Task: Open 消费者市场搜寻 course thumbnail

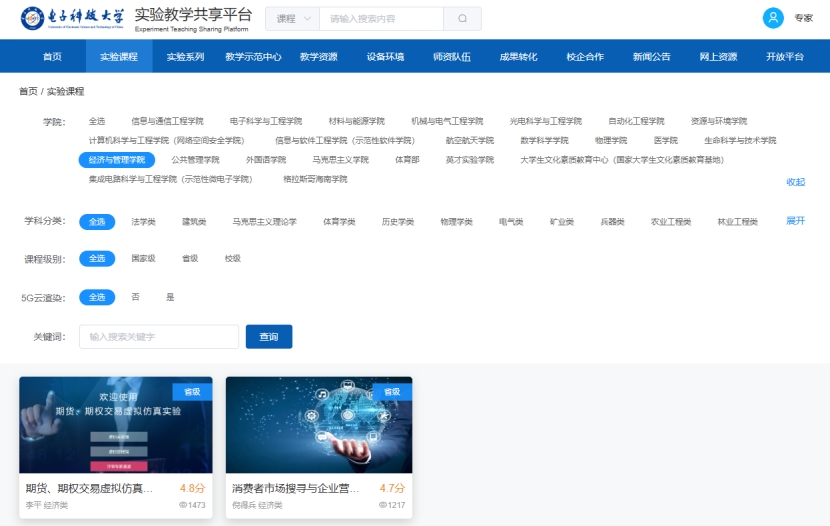Action: click(319, 425)
